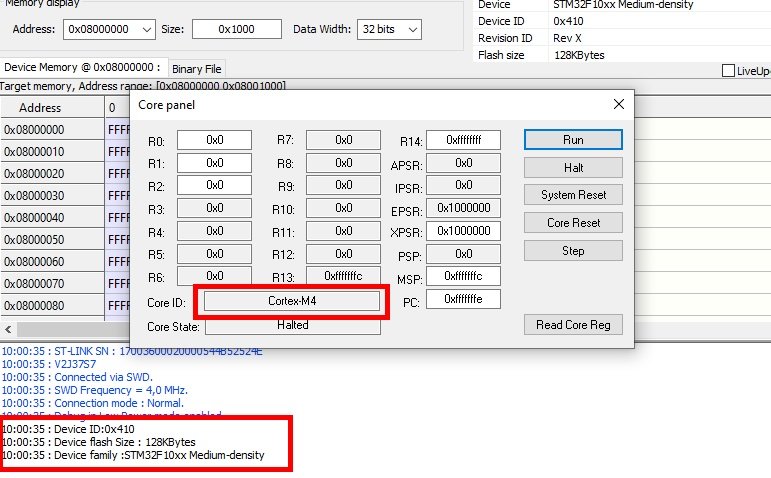Click log line 'Connection mode : Normal.'
This screenshot has width=771, height=478.
pyautogui.click(x=93, y=403)
